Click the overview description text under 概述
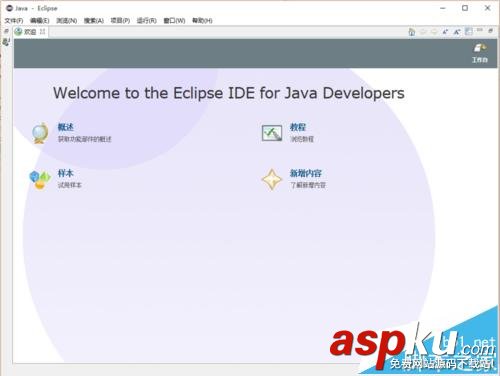The height and width of the screenshot is (376, 500). 85,139
